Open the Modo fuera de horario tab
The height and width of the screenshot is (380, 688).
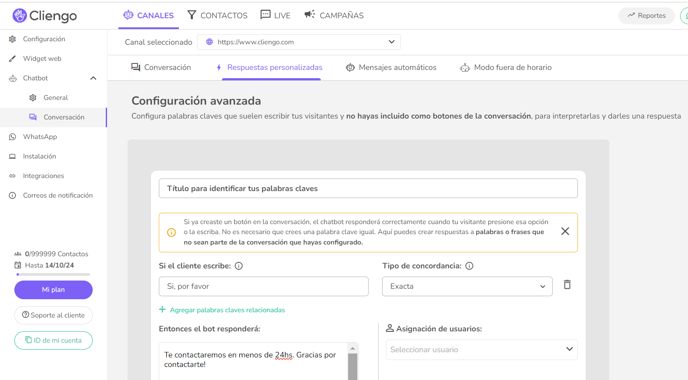point(505,67)
